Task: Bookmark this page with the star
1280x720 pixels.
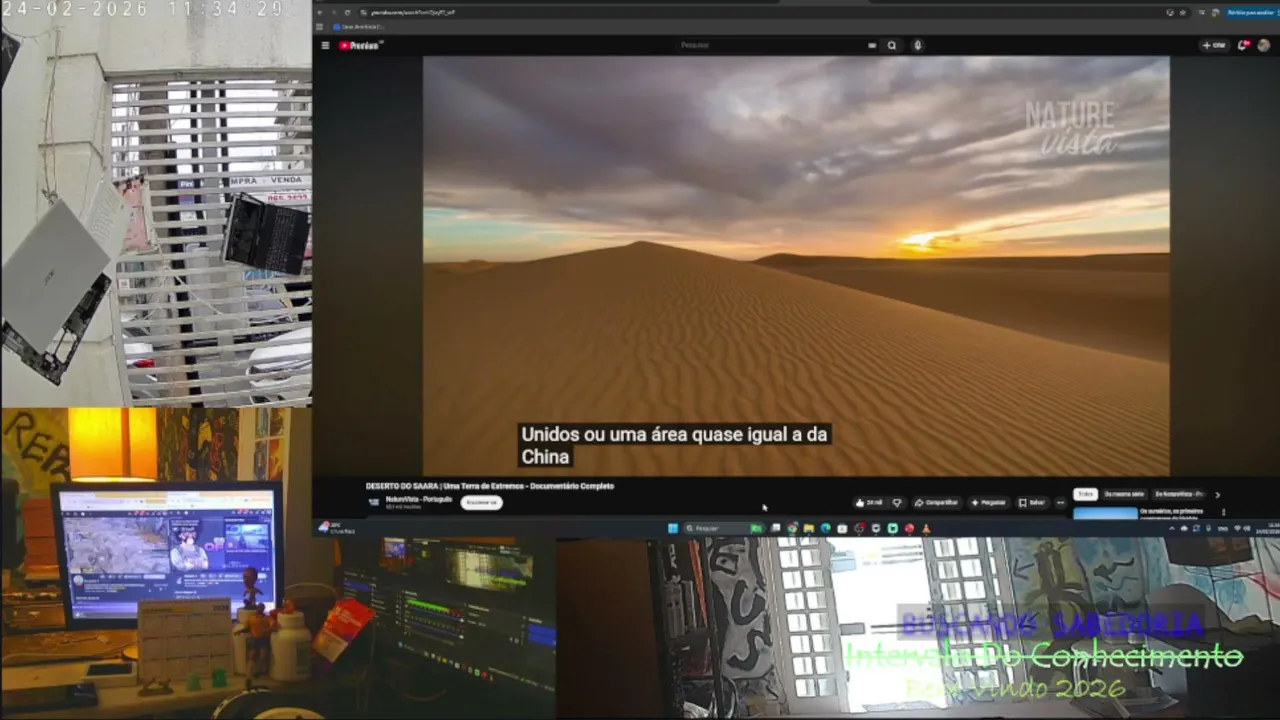Action: point(1183,12)
